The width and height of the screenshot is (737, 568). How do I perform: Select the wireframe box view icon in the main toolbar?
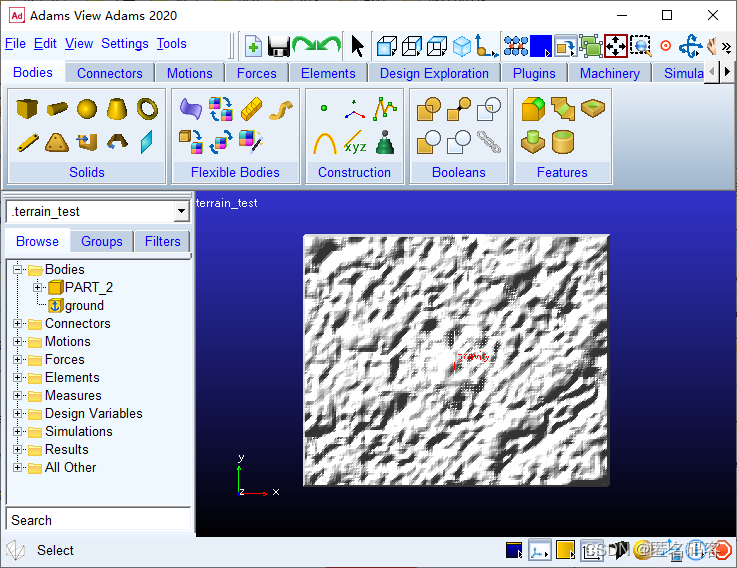tap(412, 46)
